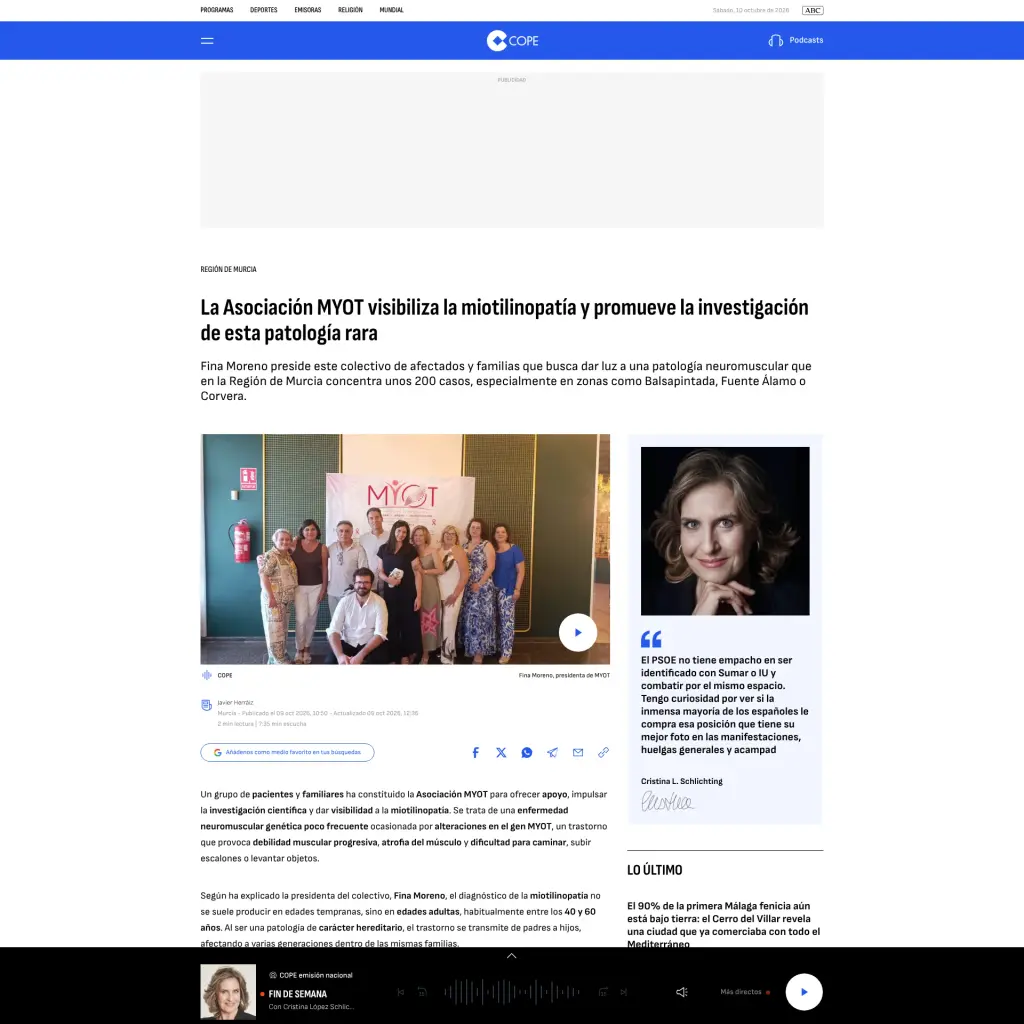Viewport: 1024px width, 1024px height.
Task: Click the COPE logo in header
Action: [x=513, y=40]
